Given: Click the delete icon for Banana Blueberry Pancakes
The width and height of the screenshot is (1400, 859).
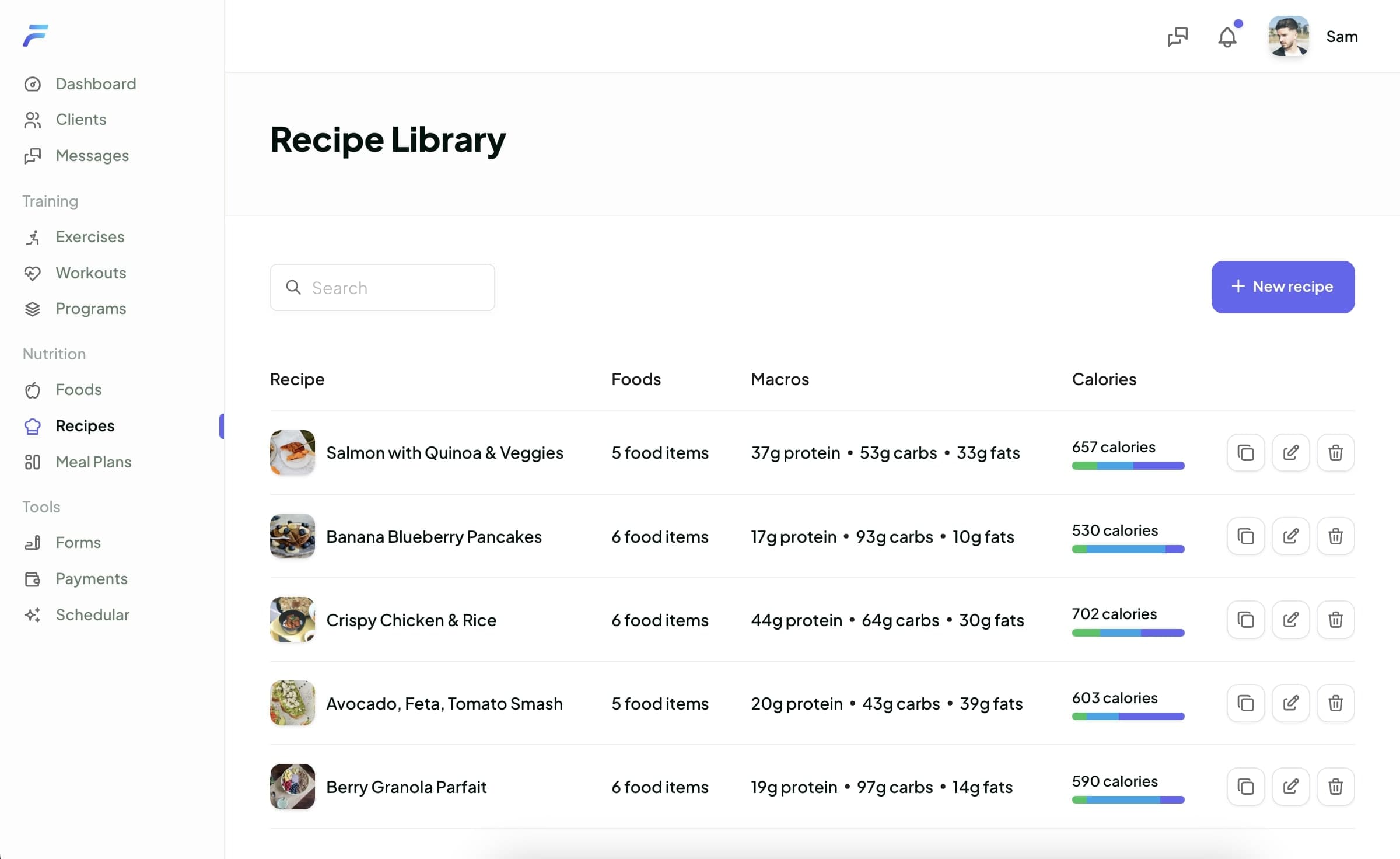Looking at the screenshot, I should point(1335,536).
